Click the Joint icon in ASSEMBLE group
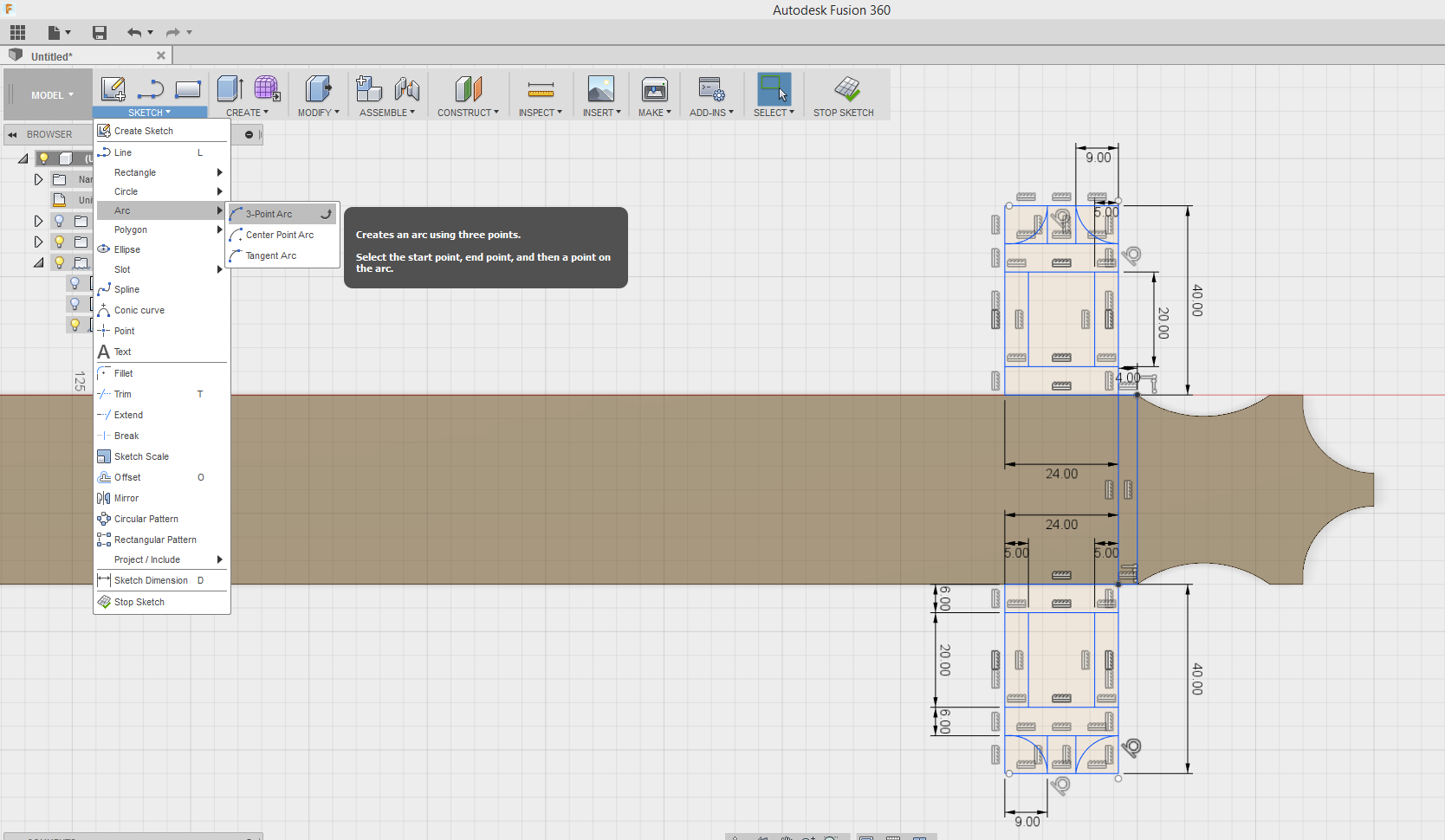Viewport: 1445px width, 840px height. [406, 88]
